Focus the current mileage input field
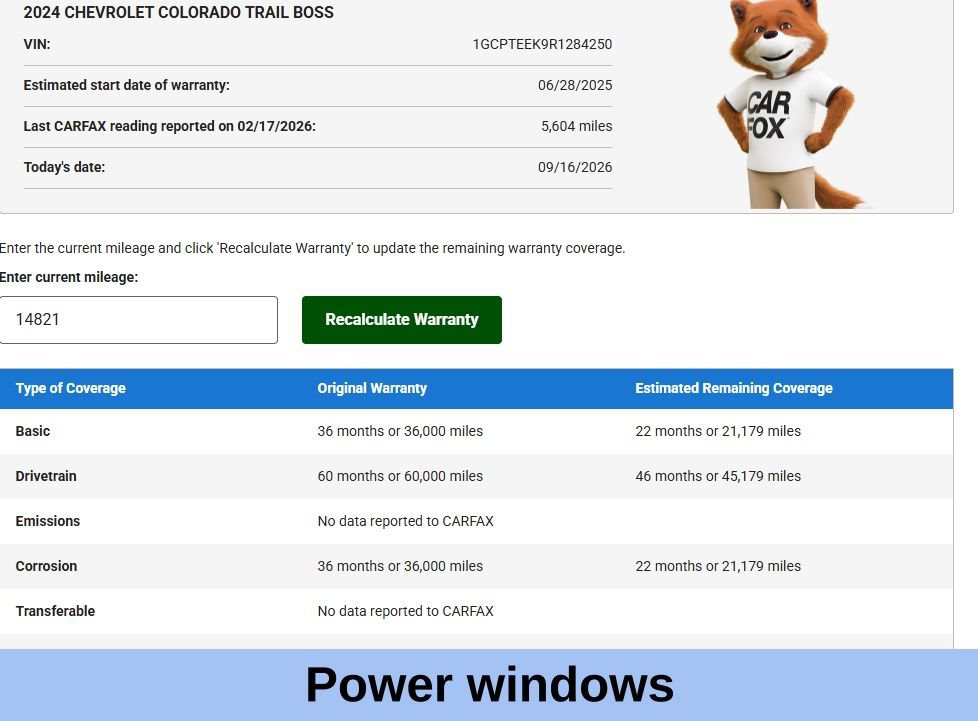Image resolution: width=978 pixels, height=721 pixels. 138,319
